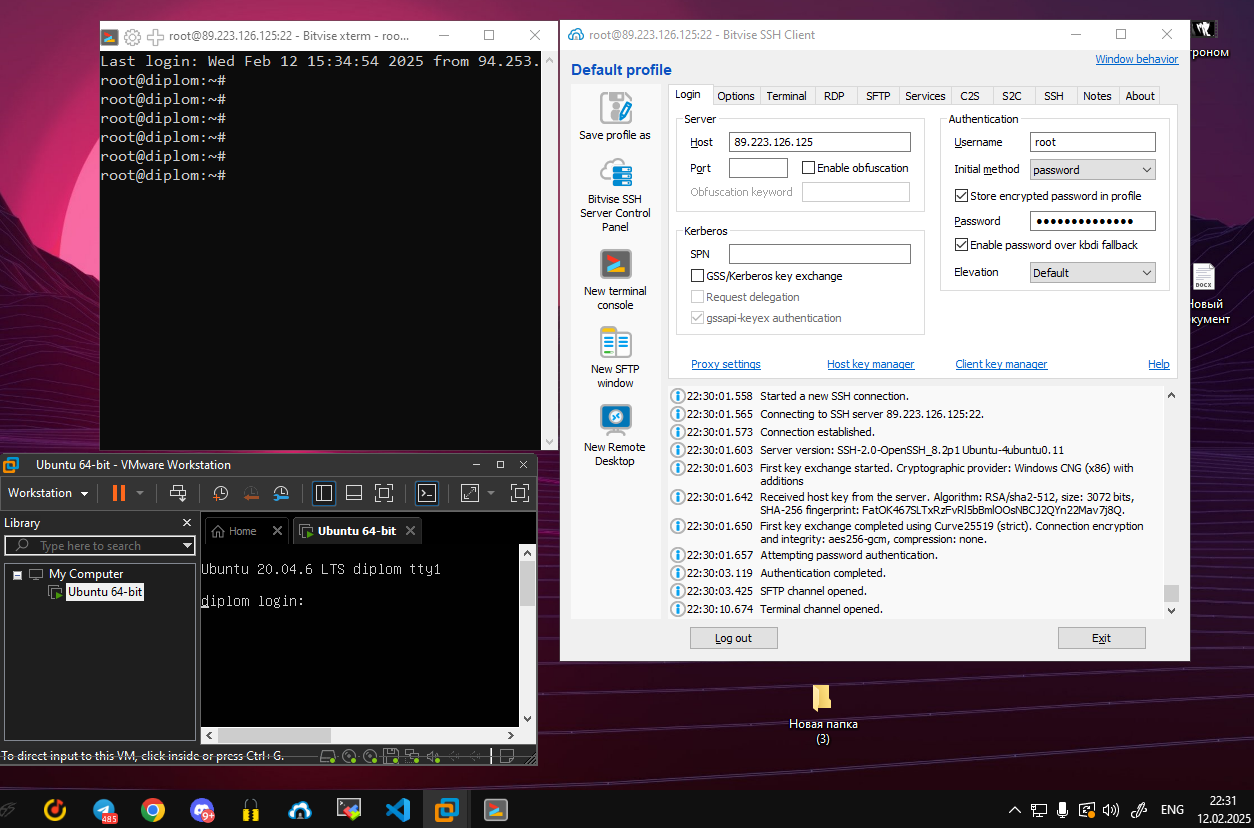The image size is (1254, 828).
Task: Enter VMware full screen mode icon
Action: (x=383, y=493)
